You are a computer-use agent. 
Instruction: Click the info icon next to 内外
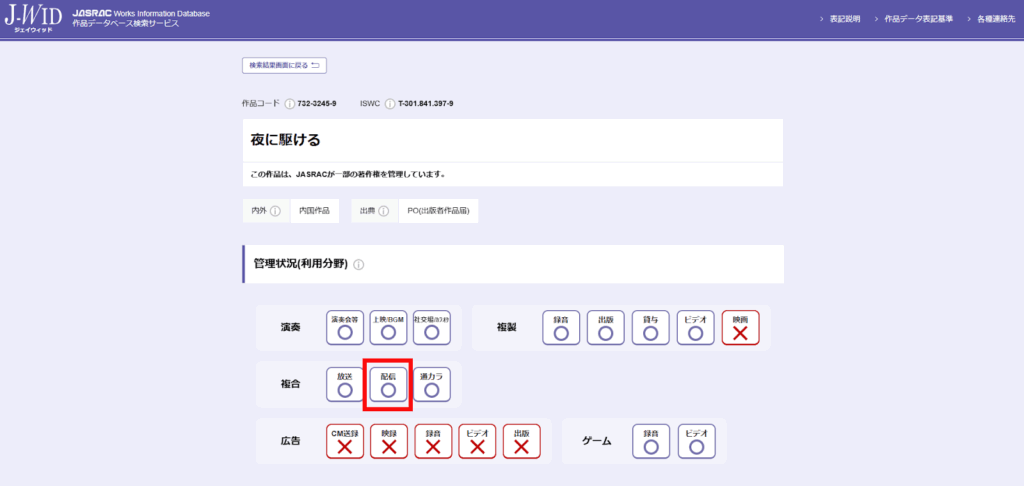pyautogui.click(x=275, y=211)
